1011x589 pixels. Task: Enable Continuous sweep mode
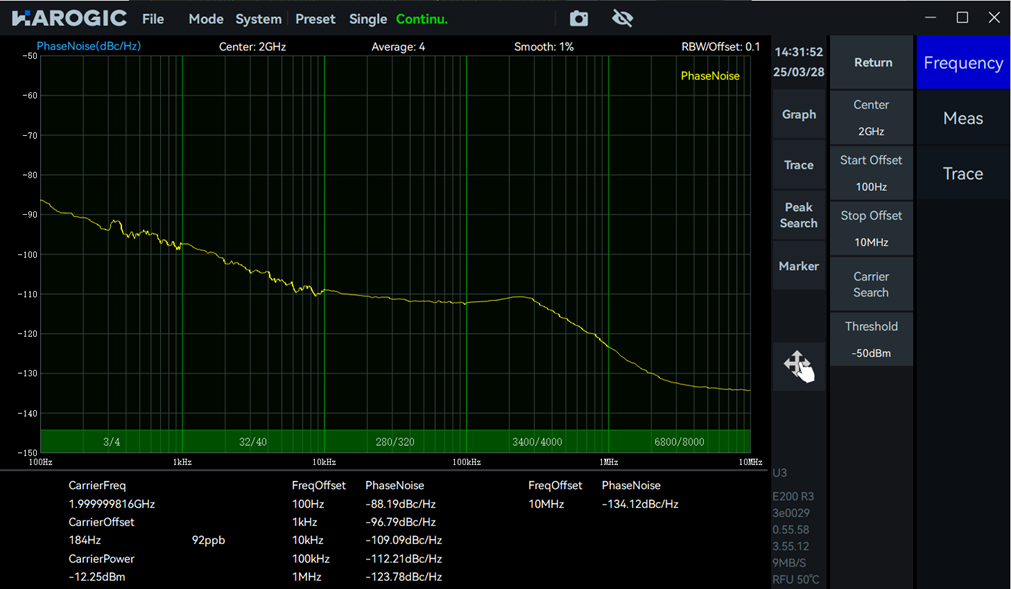[422, 19]
